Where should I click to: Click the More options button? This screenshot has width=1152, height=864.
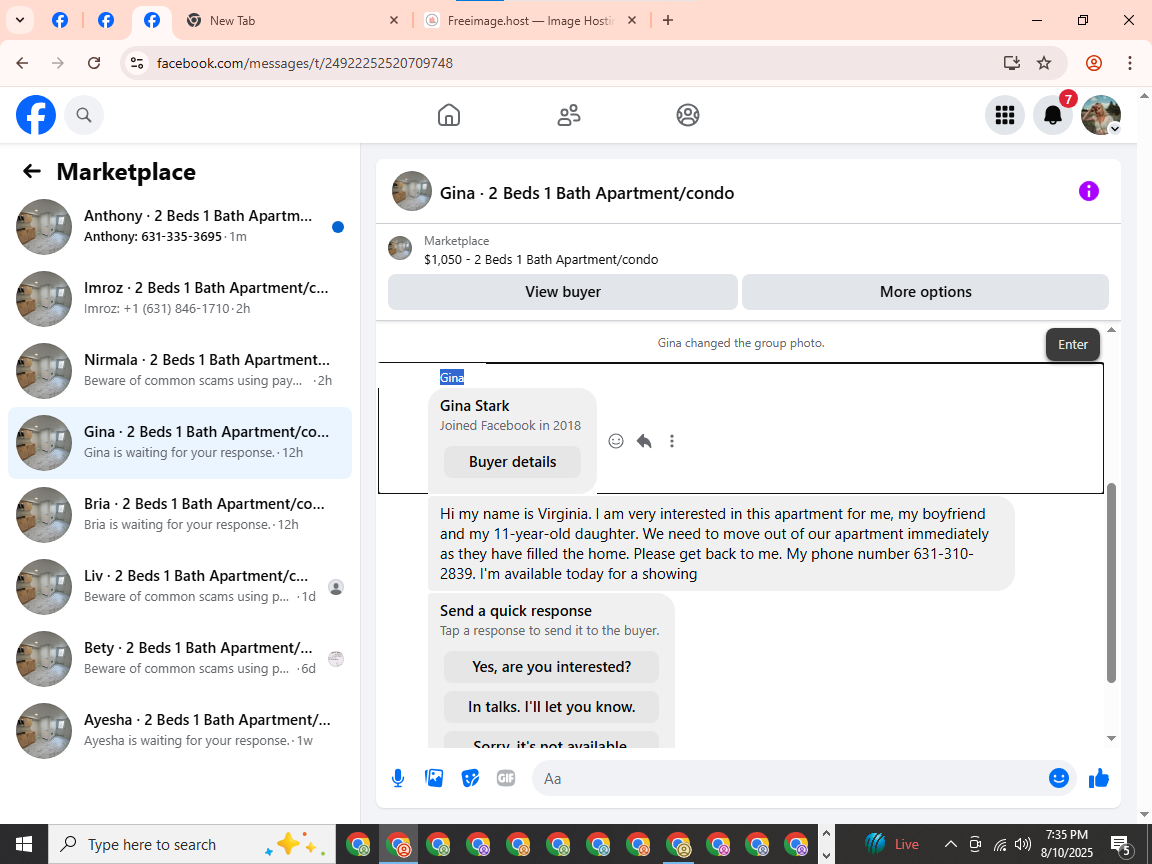click(926, 292)
